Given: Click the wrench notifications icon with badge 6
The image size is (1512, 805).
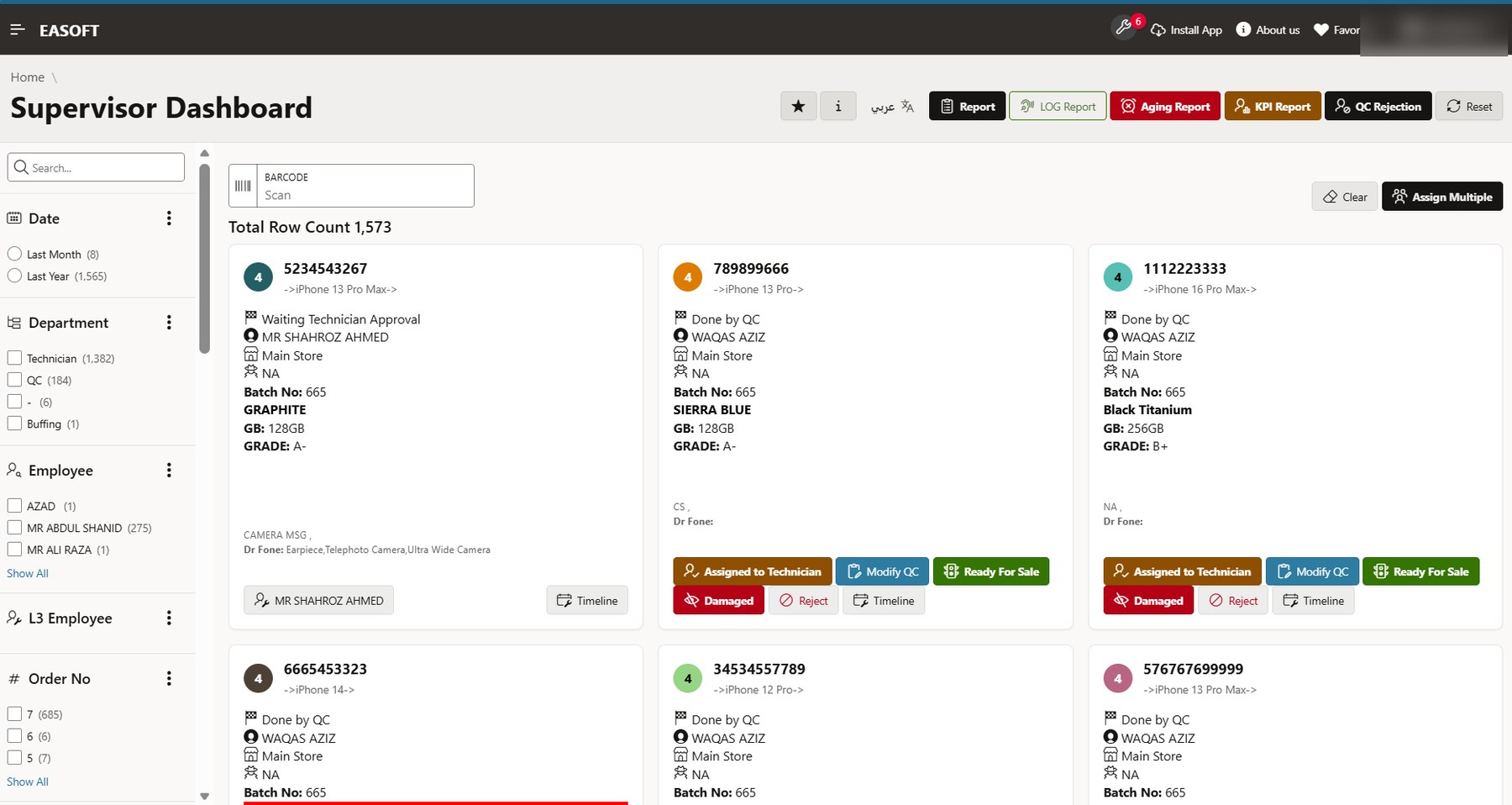Looking at the screenshot, I should tap(1126, 28).
